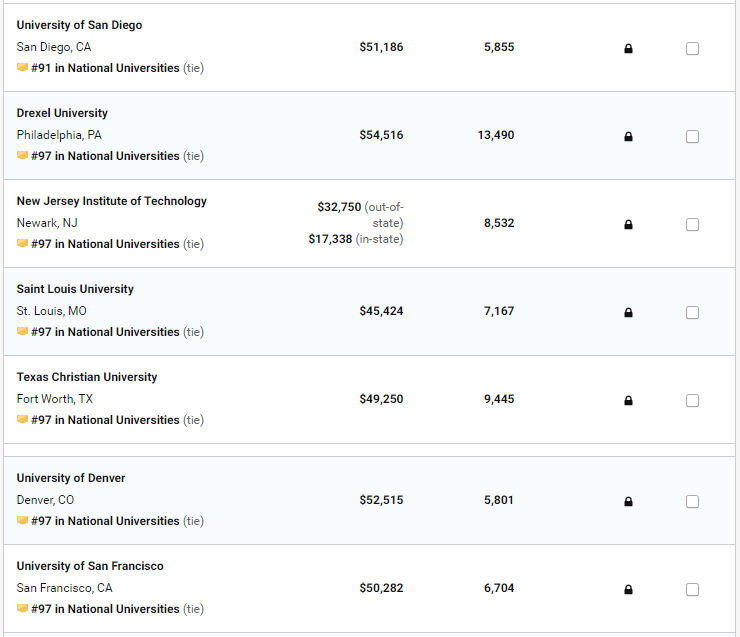Toggle the University of Denver checkbox
740x637 pixels.
[692, 502]
